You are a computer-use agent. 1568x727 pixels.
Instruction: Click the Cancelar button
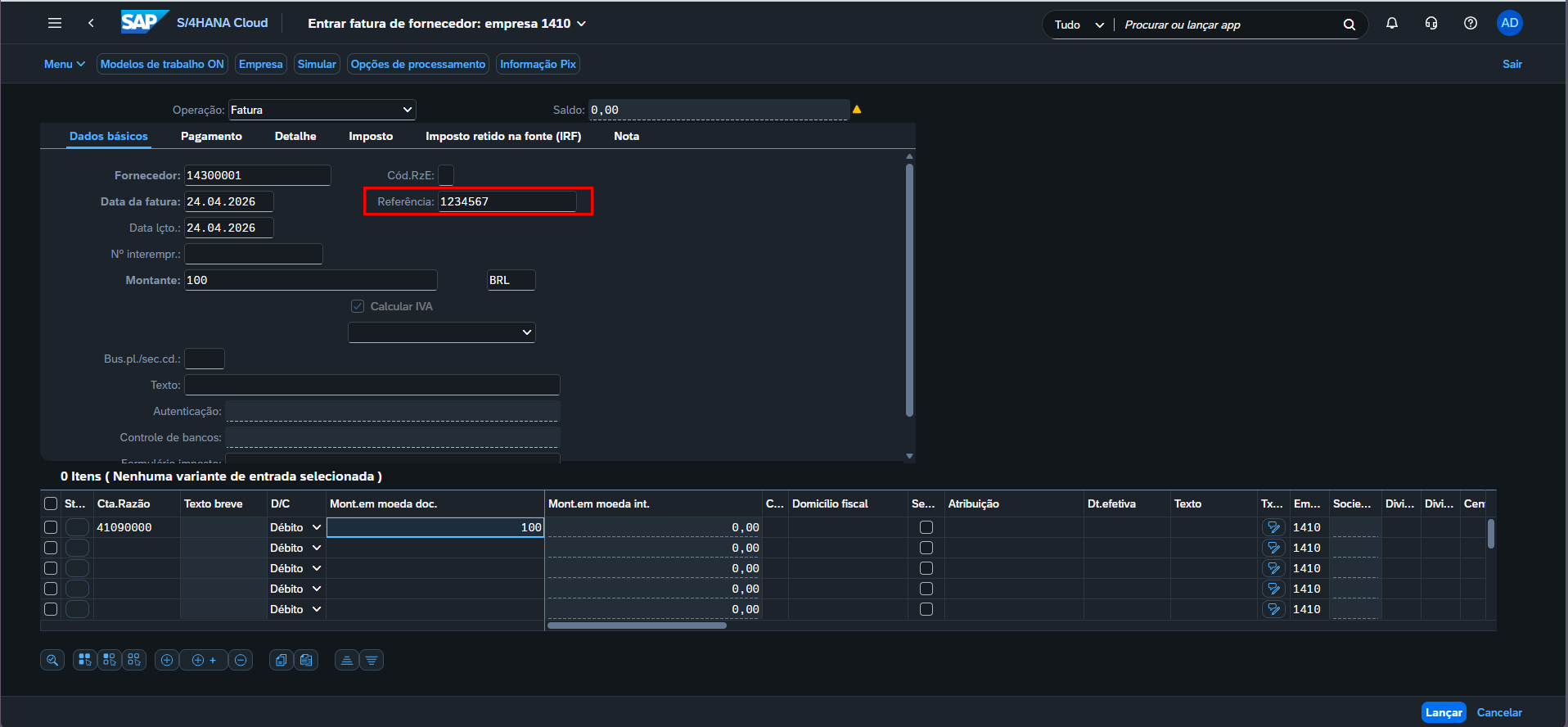pyautogui.click(x=1499, y=712)
